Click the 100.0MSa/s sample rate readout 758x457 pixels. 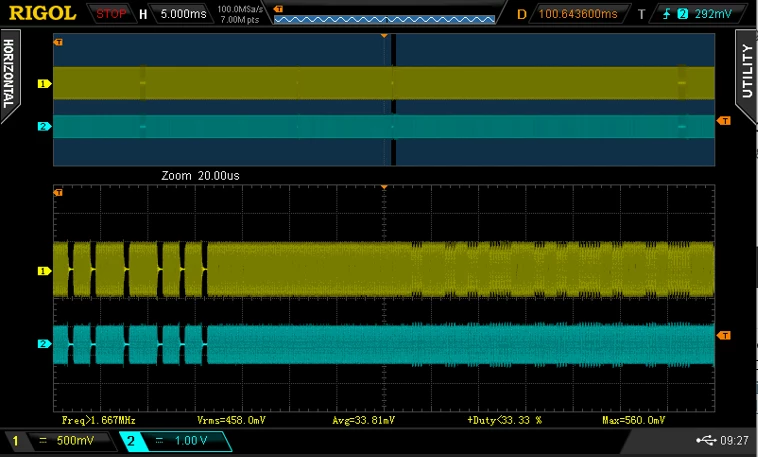pyautogui.click(x=240, y=9)
